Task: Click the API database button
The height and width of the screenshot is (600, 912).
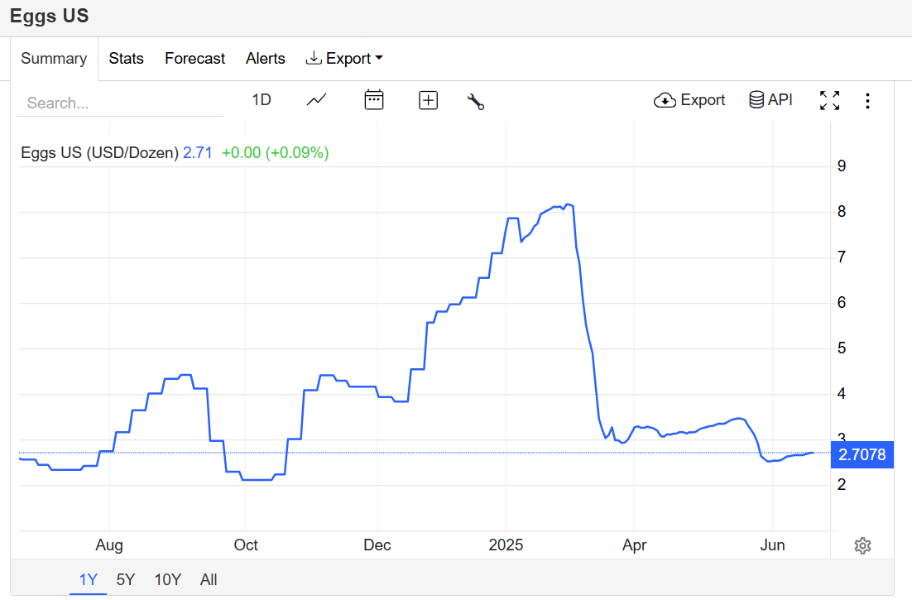Action: tap(771, 100)
